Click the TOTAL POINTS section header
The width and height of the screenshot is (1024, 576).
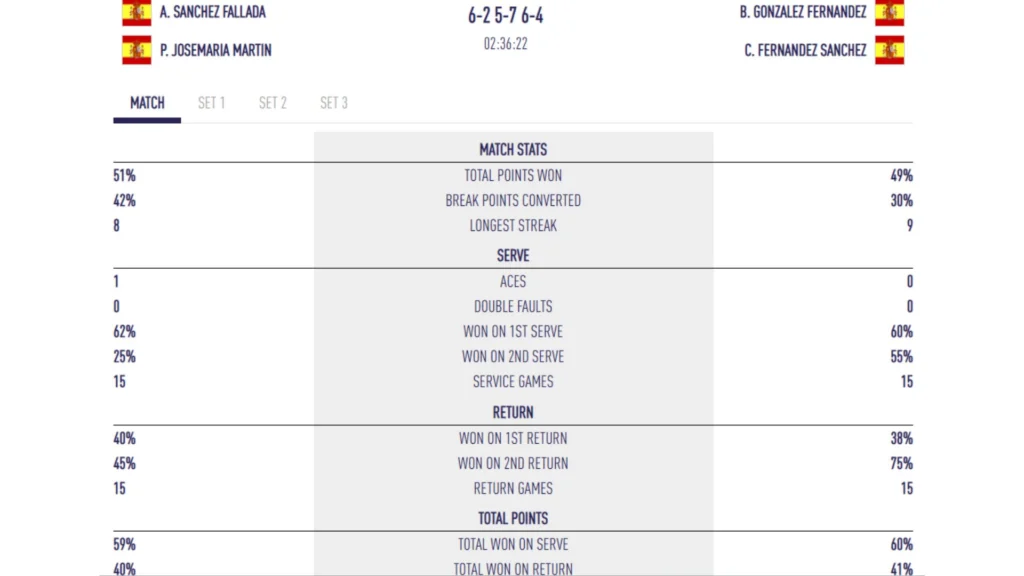coord(513,518)
